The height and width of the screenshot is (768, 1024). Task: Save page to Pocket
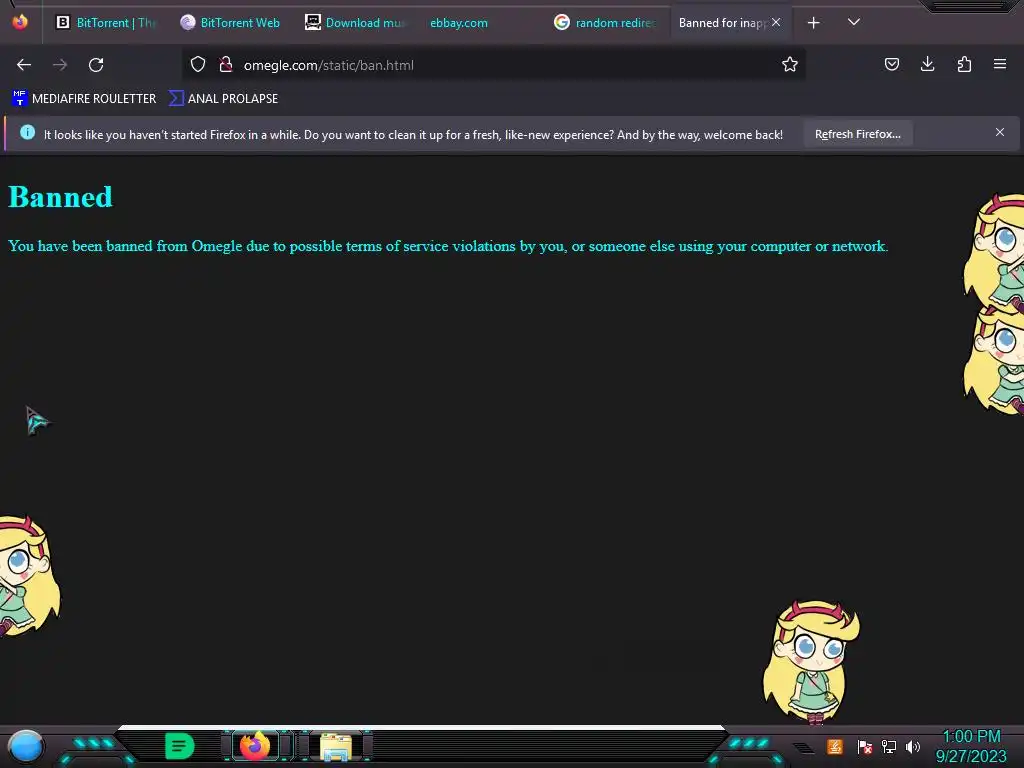(891, 64)
